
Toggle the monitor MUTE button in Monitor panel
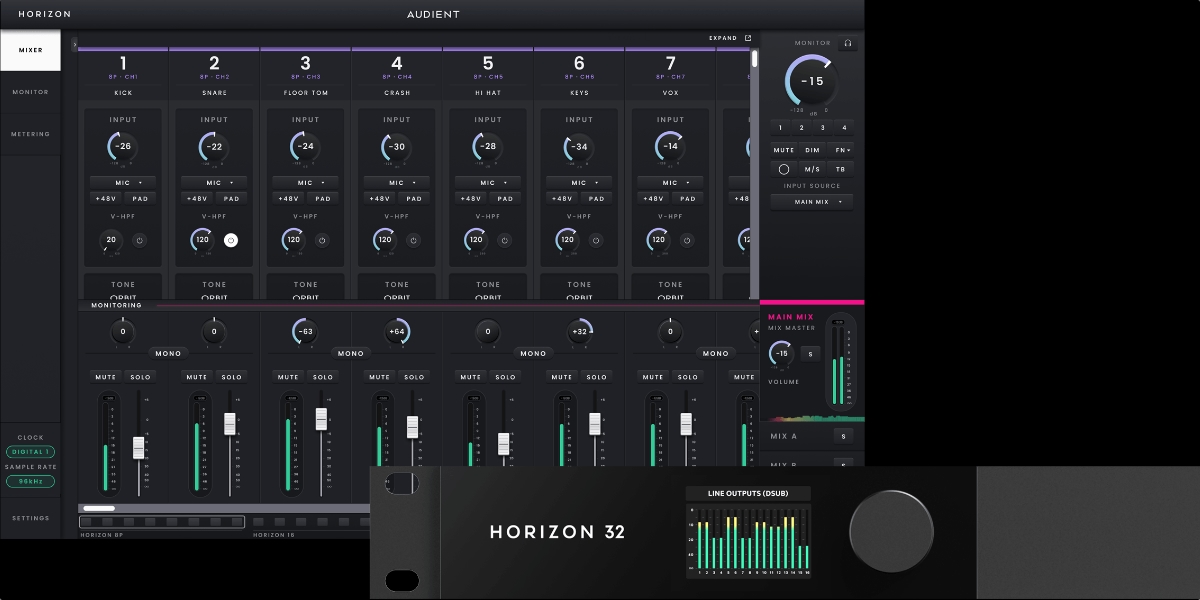pos(784,150)
